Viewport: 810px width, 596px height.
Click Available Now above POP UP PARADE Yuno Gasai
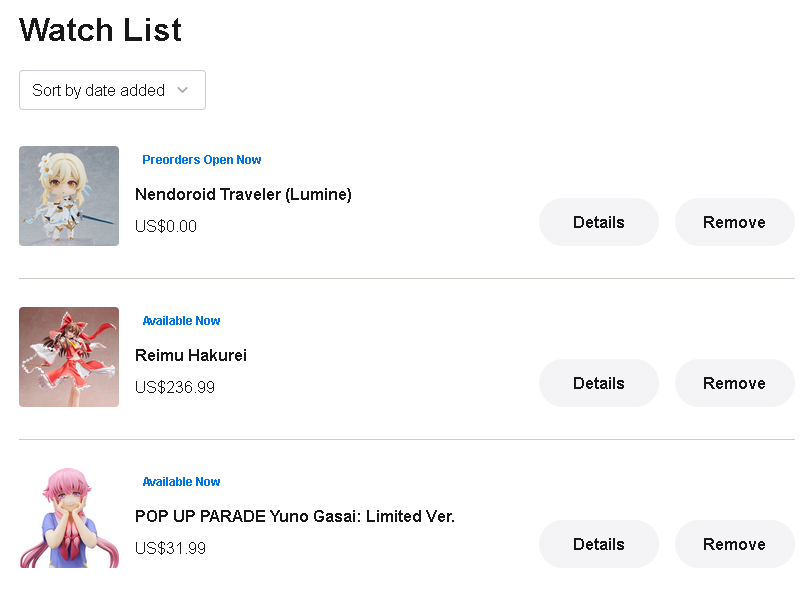[181, 482]
